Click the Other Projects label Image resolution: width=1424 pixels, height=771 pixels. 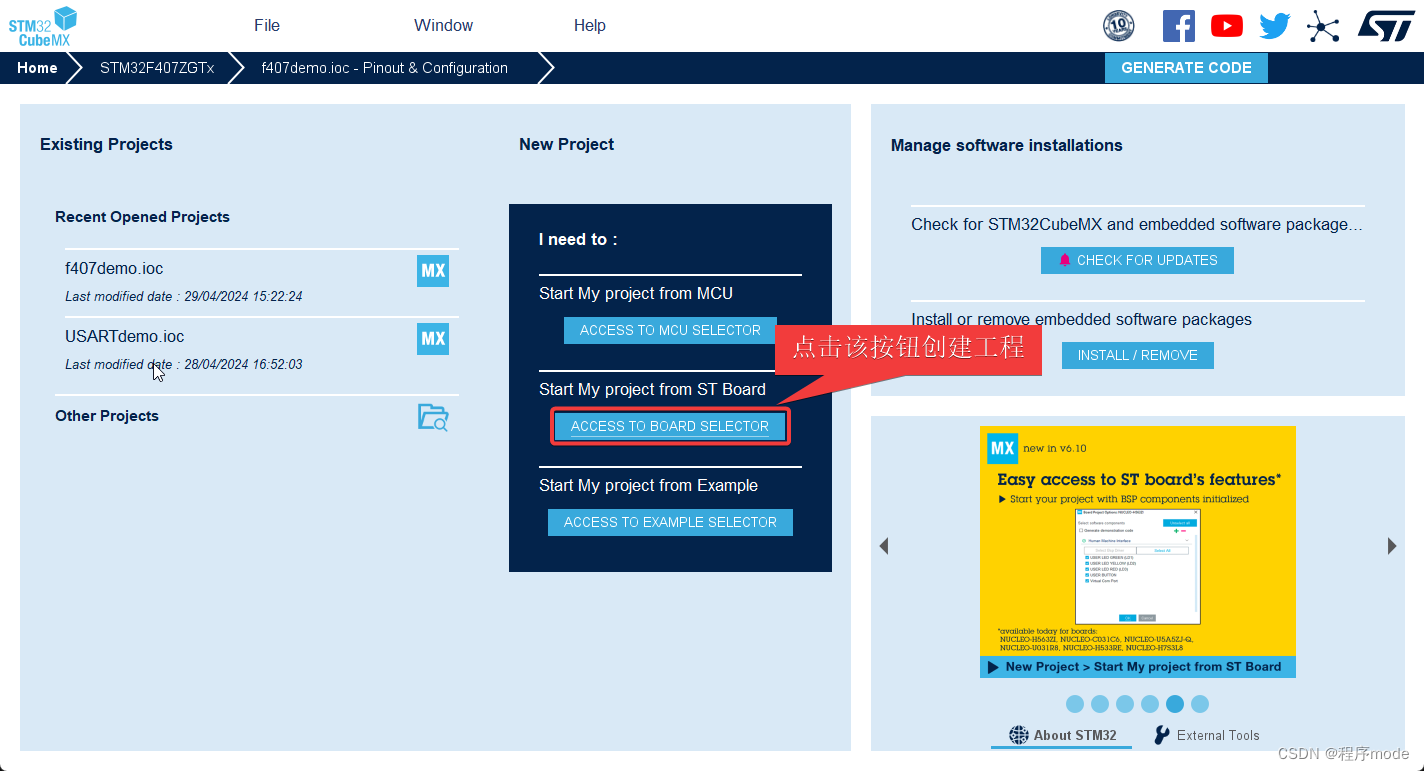[107, 416]
